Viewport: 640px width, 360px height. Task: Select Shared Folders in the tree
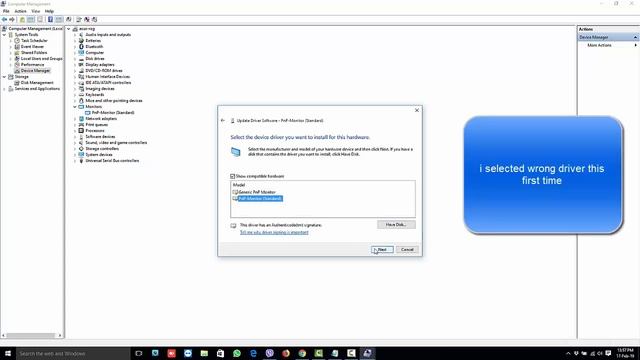(x=34, y=53)
